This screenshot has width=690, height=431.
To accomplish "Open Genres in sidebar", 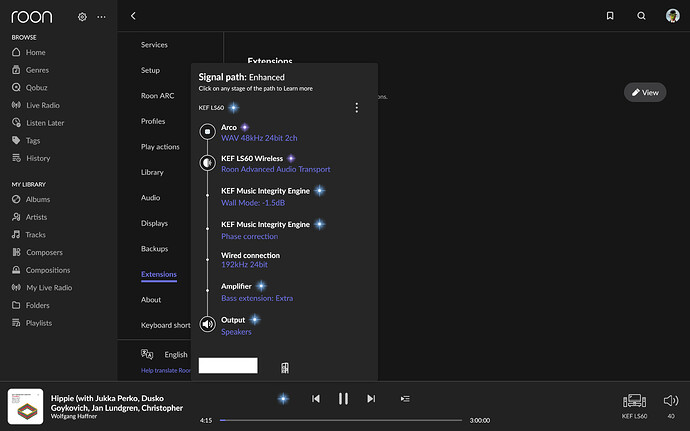I will [x=30, y=70].
